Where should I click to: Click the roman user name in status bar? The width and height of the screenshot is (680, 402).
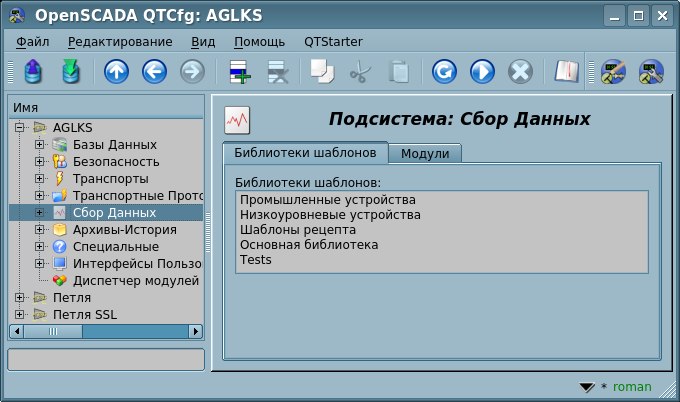[632, 386]
